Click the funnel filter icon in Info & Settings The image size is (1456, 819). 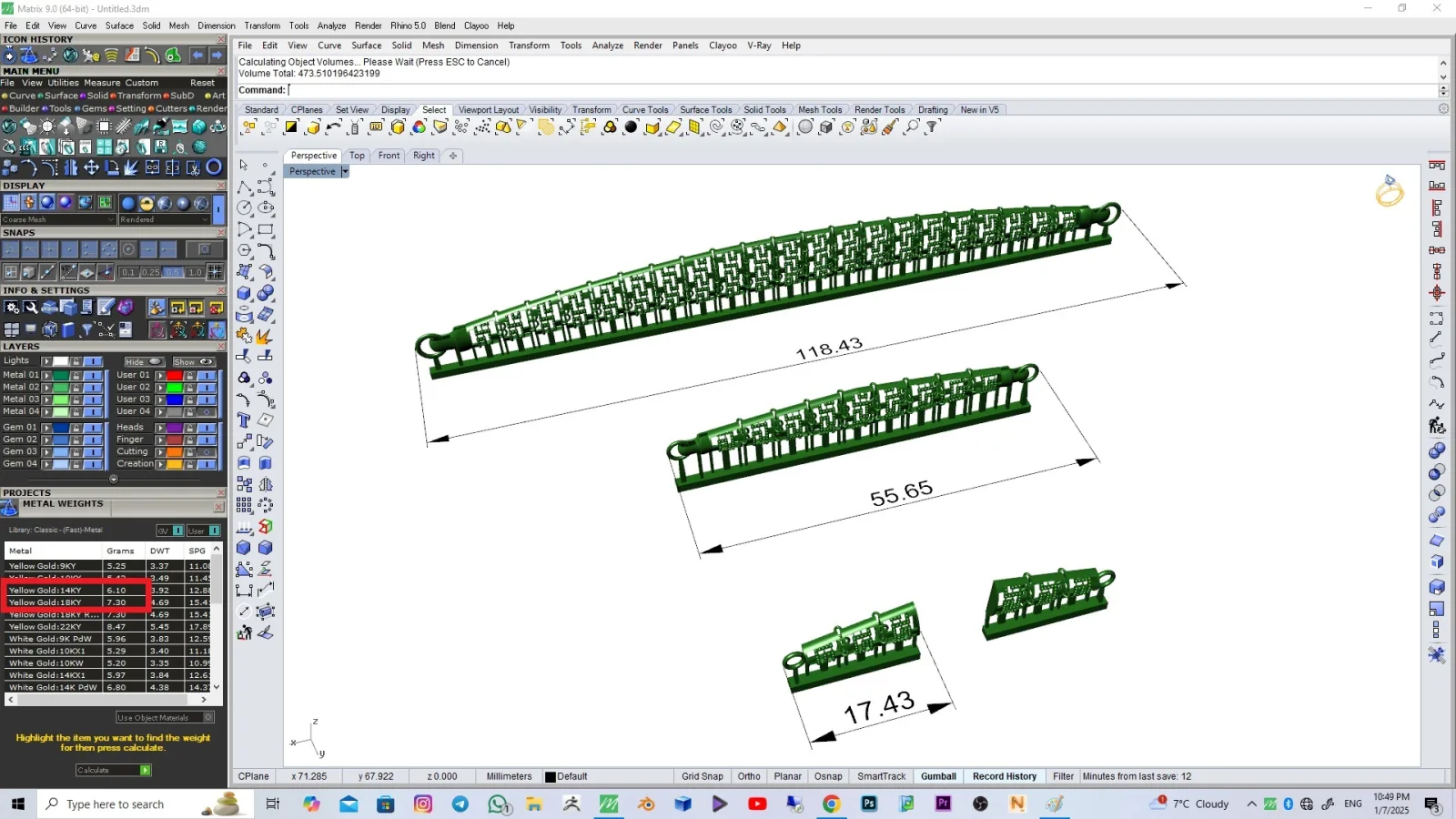pos(87,329)
